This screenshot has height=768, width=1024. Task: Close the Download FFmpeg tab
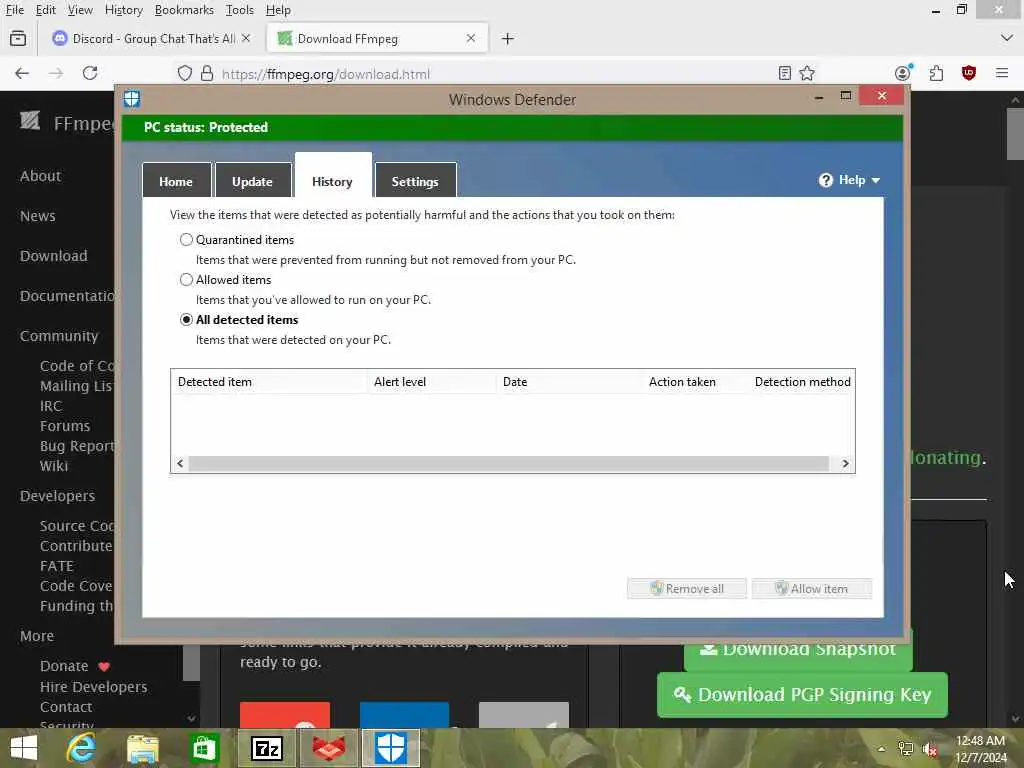click(x=471, y=38)
